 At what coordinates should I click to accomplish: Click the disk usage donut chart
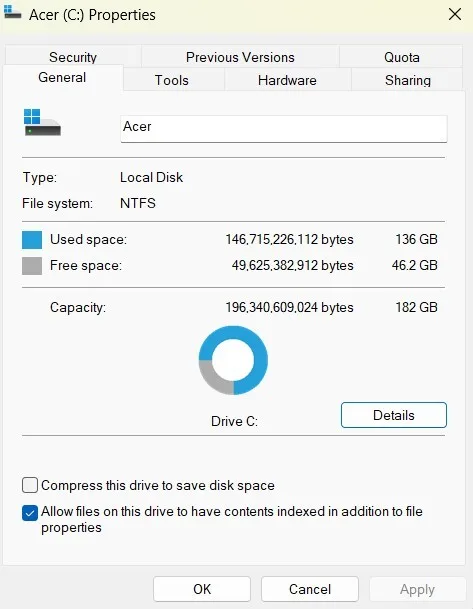coord(233,360)
